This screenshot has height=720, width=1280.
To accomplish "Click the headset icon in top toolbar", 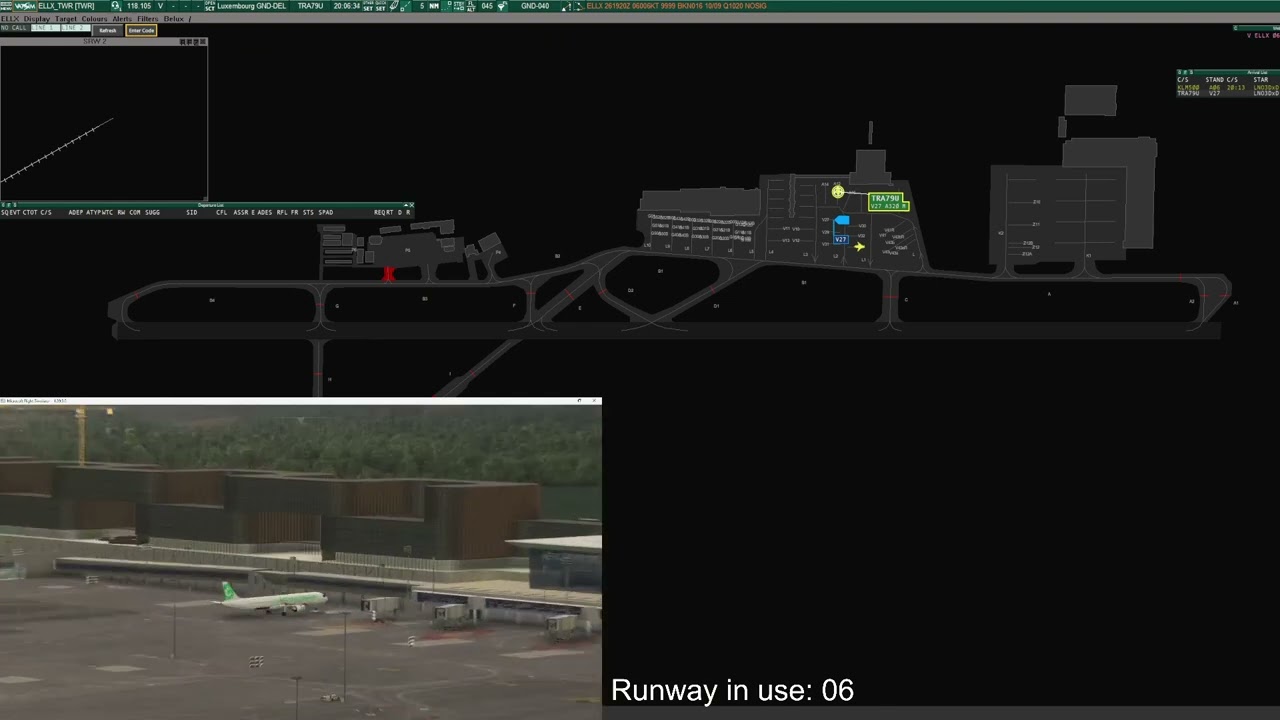I will [x=115, y=6].
